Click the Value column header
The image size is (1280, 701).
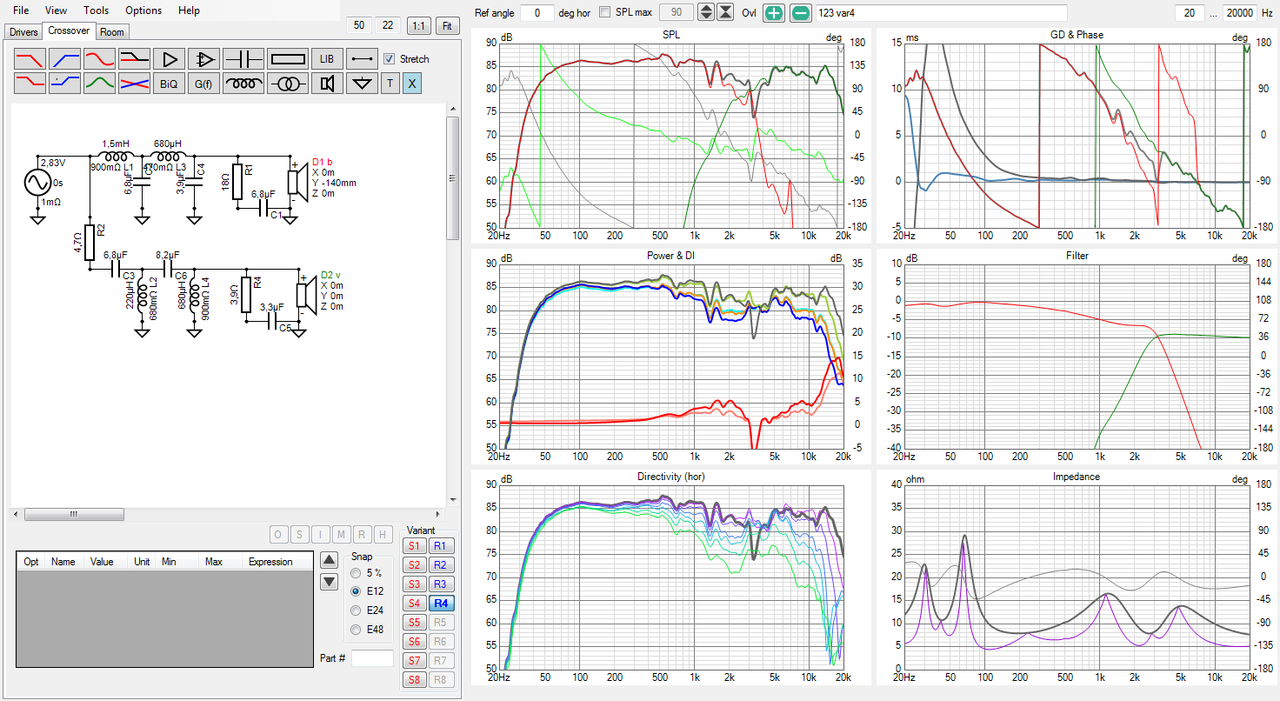tap(102, 562)
